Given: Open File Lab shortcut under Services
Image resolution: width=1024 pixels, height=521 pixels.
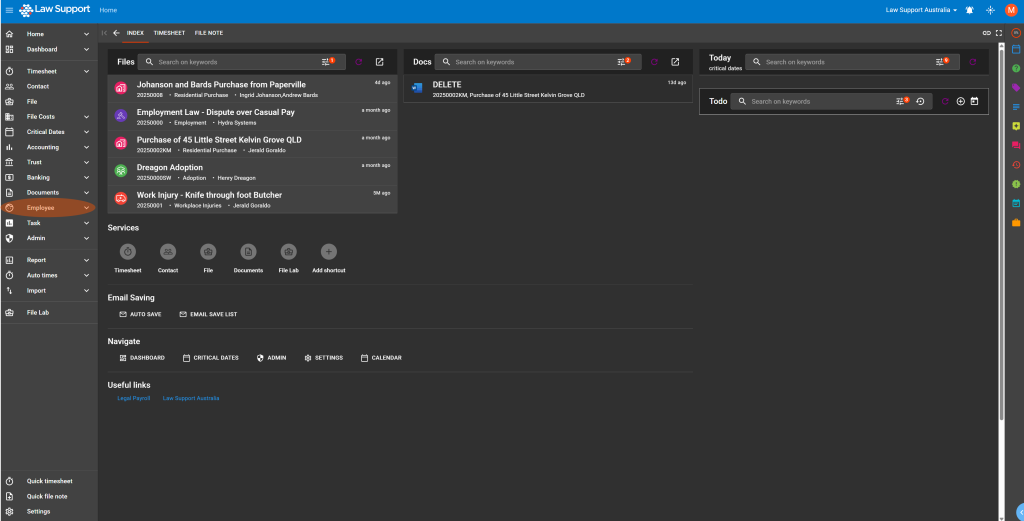Looking at the screenshot, I should [x=288, y=252].
